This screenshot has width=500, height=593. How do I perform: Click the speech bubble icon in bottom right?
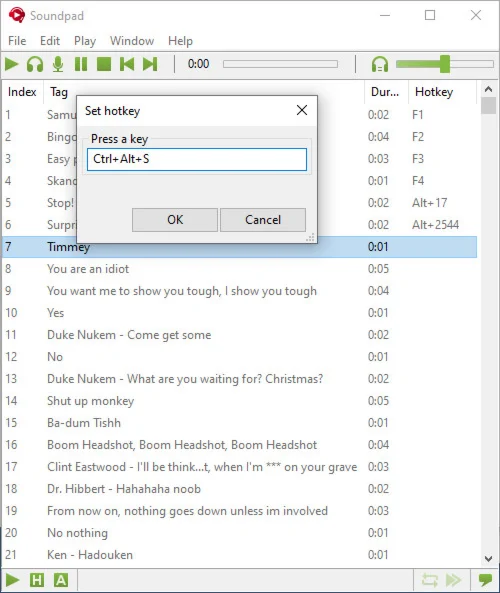click(x=485, y=580)
